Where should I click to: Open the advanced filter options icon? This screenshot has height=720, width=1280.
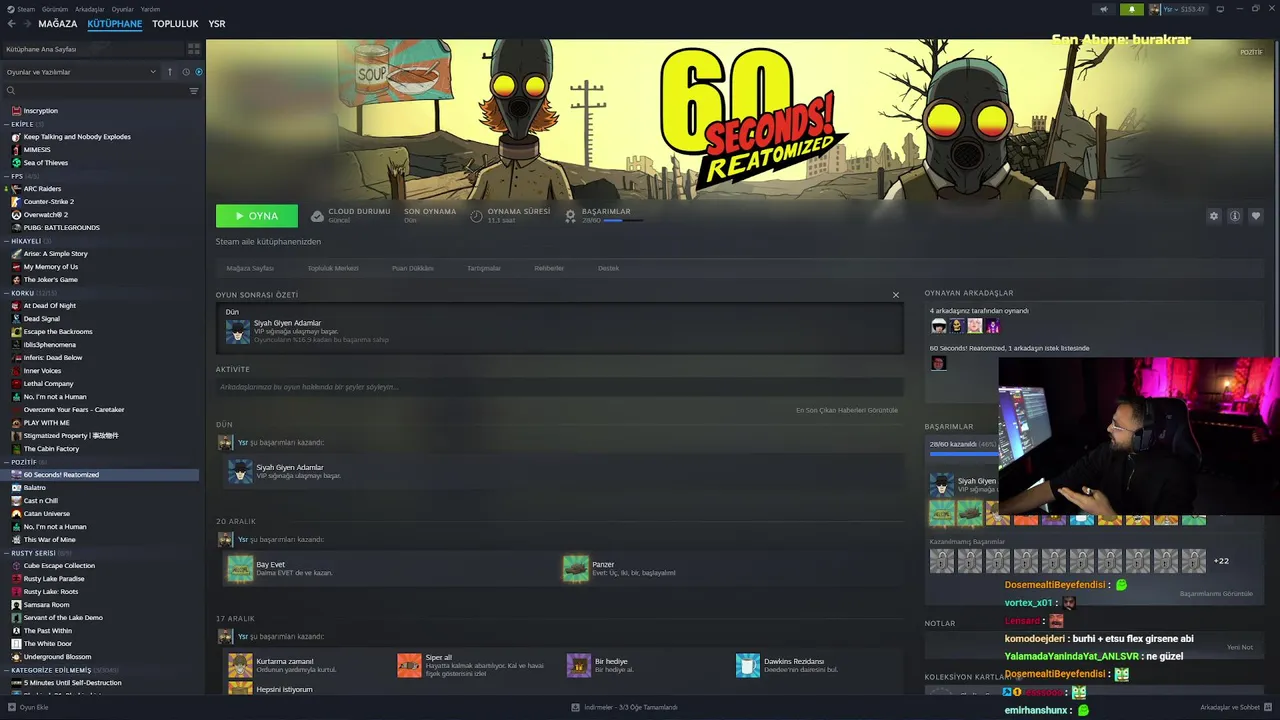tap(193, 91)
